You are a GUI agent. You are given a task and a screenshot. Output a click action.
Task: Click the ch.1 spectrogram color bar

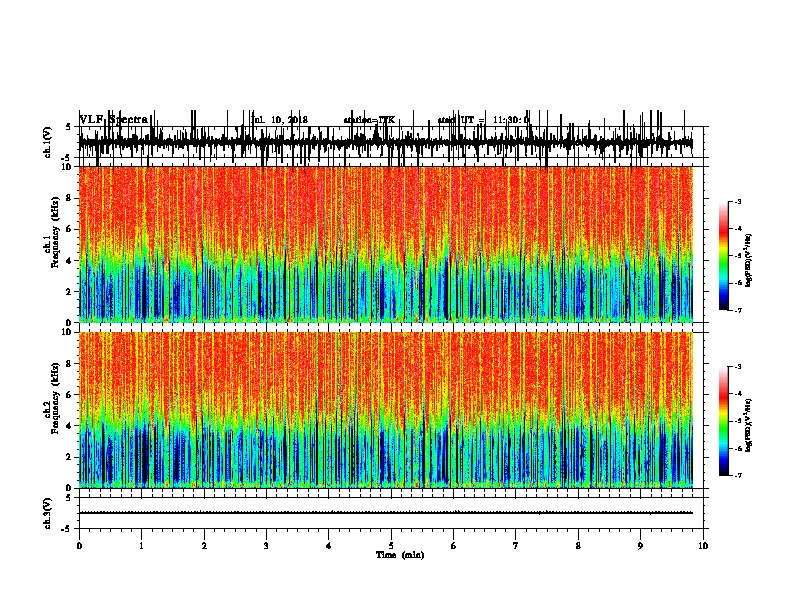pyautogui.click(x=724, y=256)
